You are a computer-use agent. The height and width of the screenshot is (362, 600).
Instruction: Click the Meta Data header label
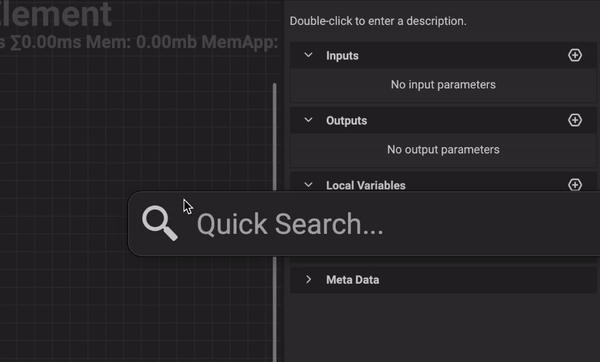pyautogui.click(x=352, y=280)
